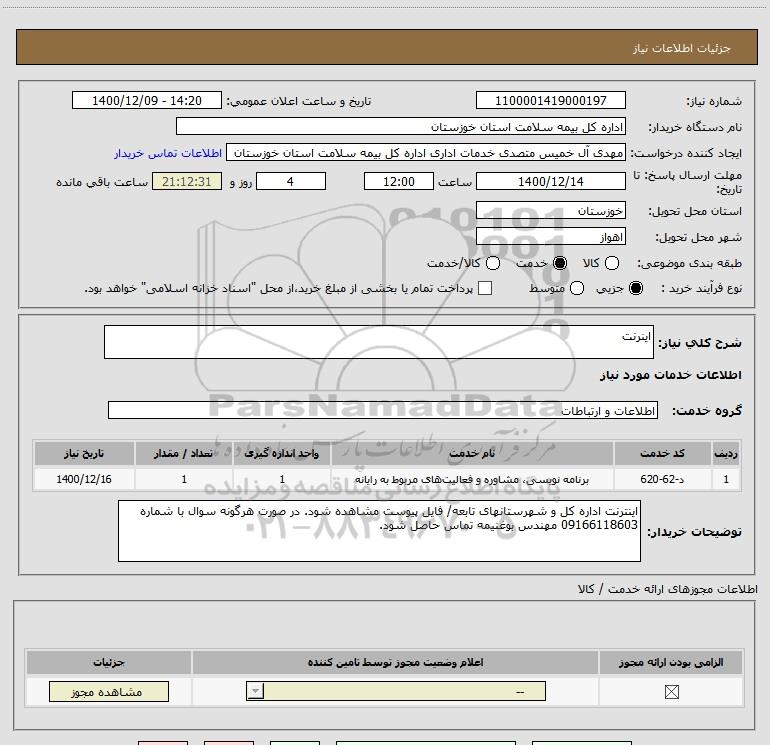The height and width of the screenshot is (745, 770).
Task: Click the response deadline date 1400/12/14
Action: tap(550, 181)
